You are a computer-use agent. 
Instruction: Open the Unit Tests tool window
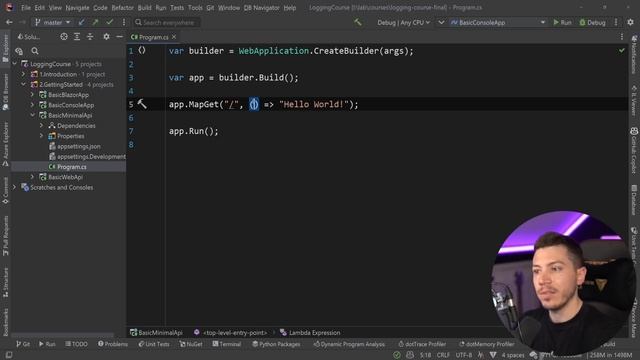click(x=154, y=344)
